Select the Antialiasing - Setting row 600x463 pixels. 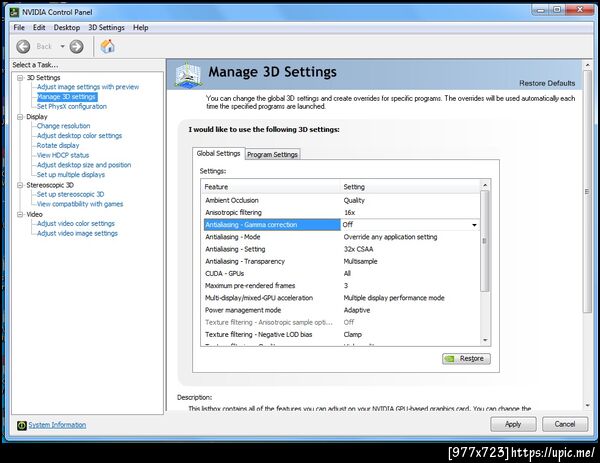(341, 249)
